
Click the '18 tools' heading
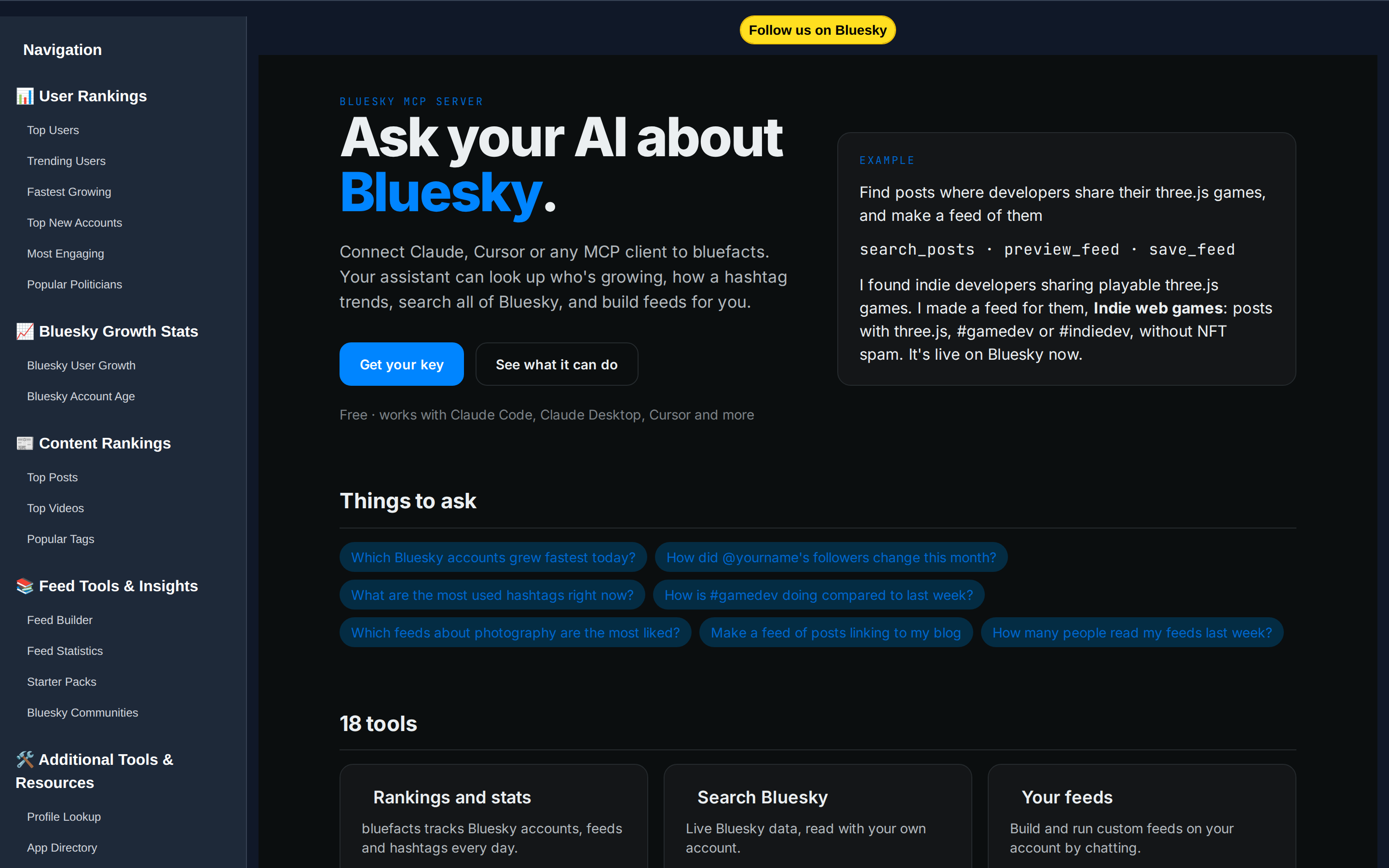click(378, 723)
